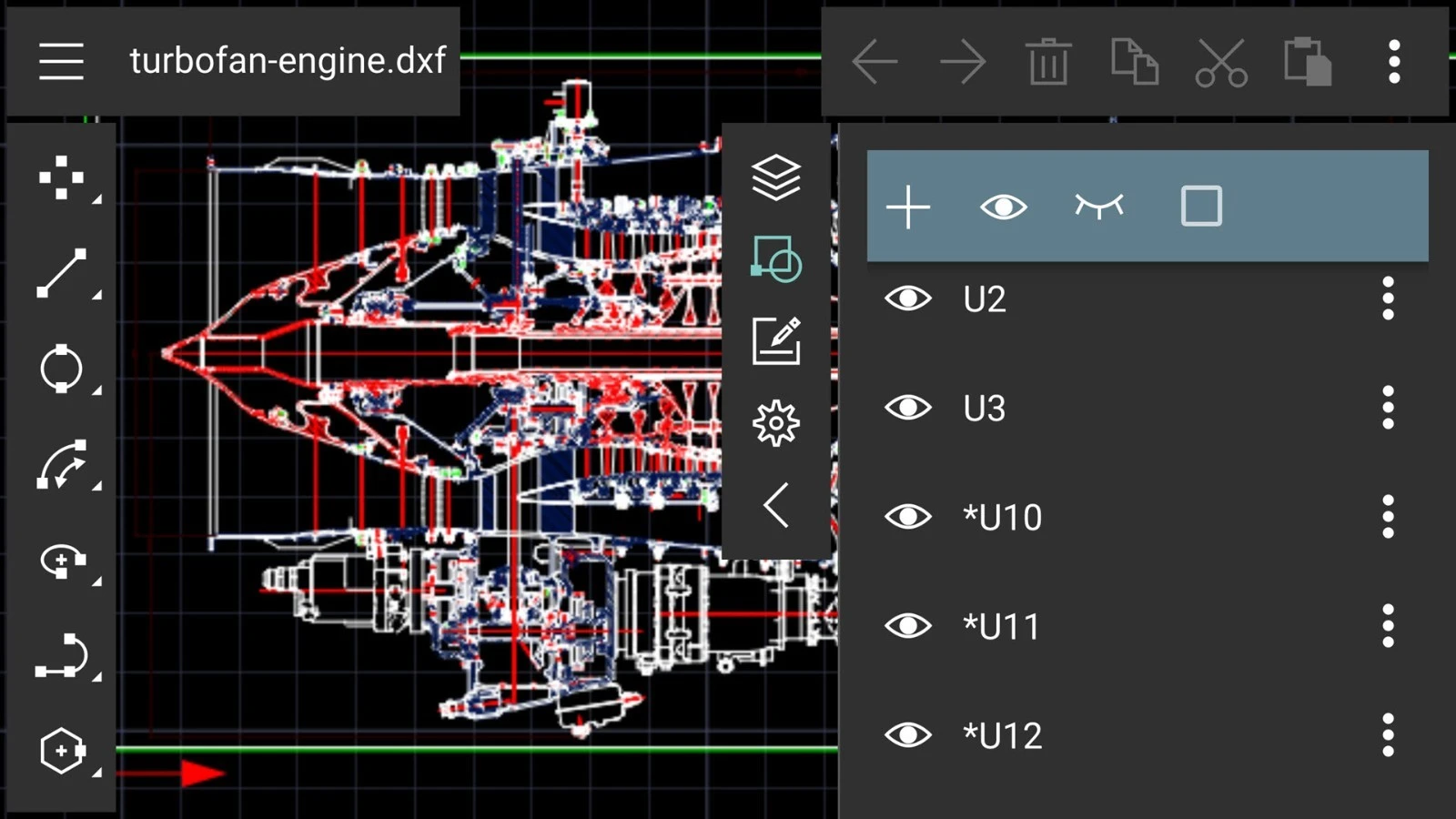
Task: Add a new layer with plus button
Action: click(908, 207)
